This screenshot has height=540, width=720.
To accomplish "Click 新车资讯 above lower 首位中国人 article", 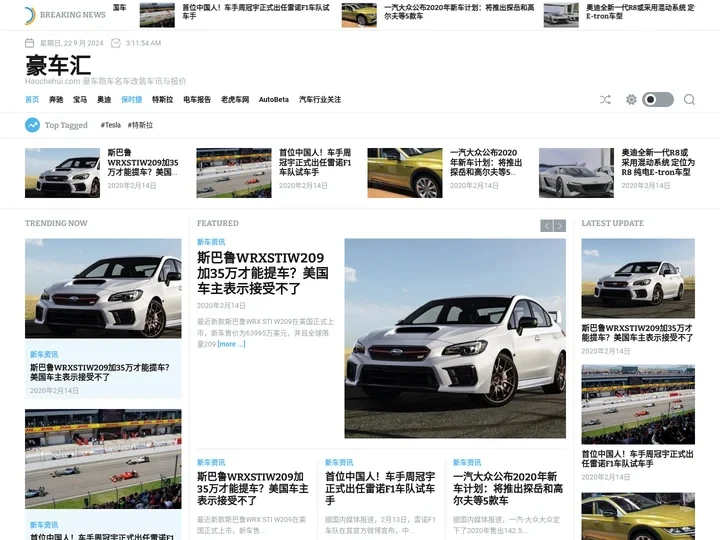I will point(339,462).
